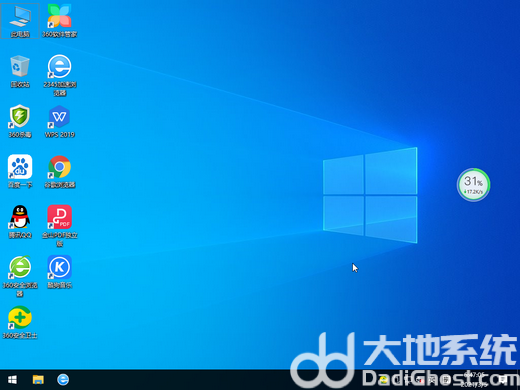This screenshot has height=390, width=520.
Task: Select the This PC desktop icon
Action: pos(20,21)
